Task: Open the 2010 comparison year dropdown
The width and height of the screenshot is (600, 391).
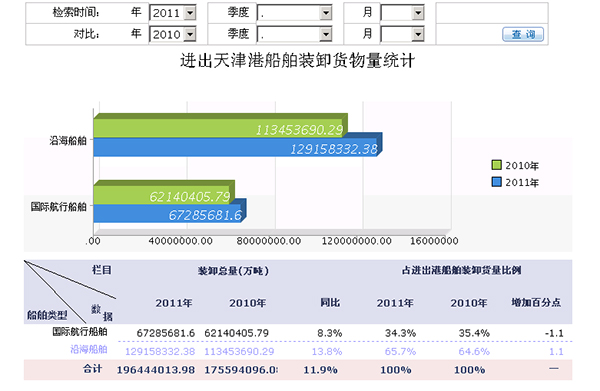Action: [173, 34]
